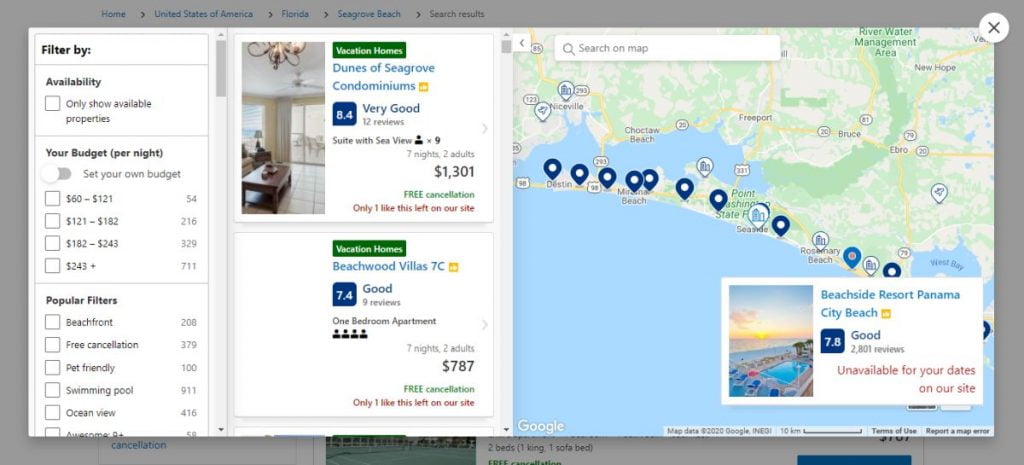
Task: Tick the $121 – $182 budget checkbox
Action: (52, 221)
